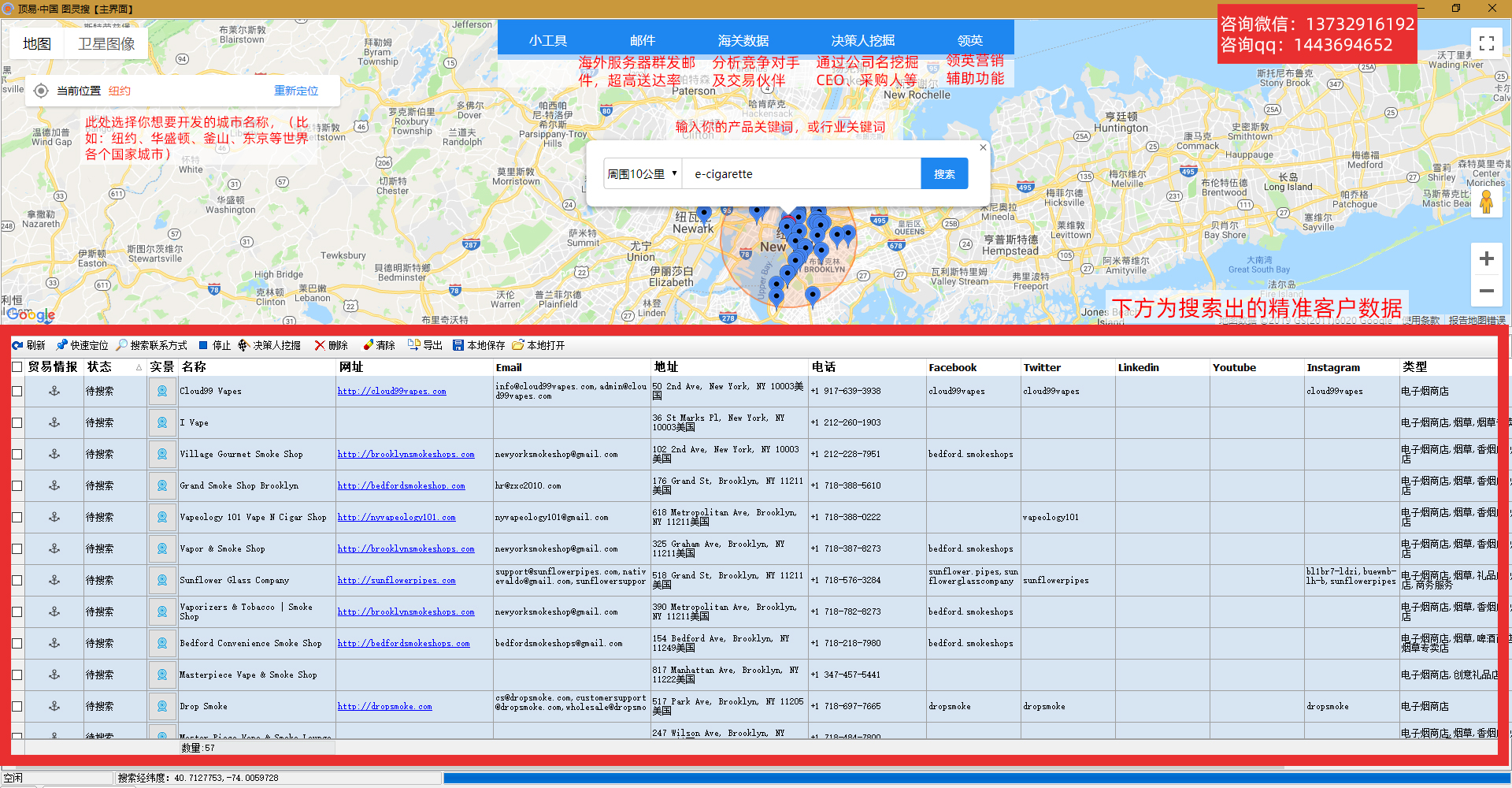Open the 领英 menu
This screenshot has width=1512, height=788.
[970, 40]
